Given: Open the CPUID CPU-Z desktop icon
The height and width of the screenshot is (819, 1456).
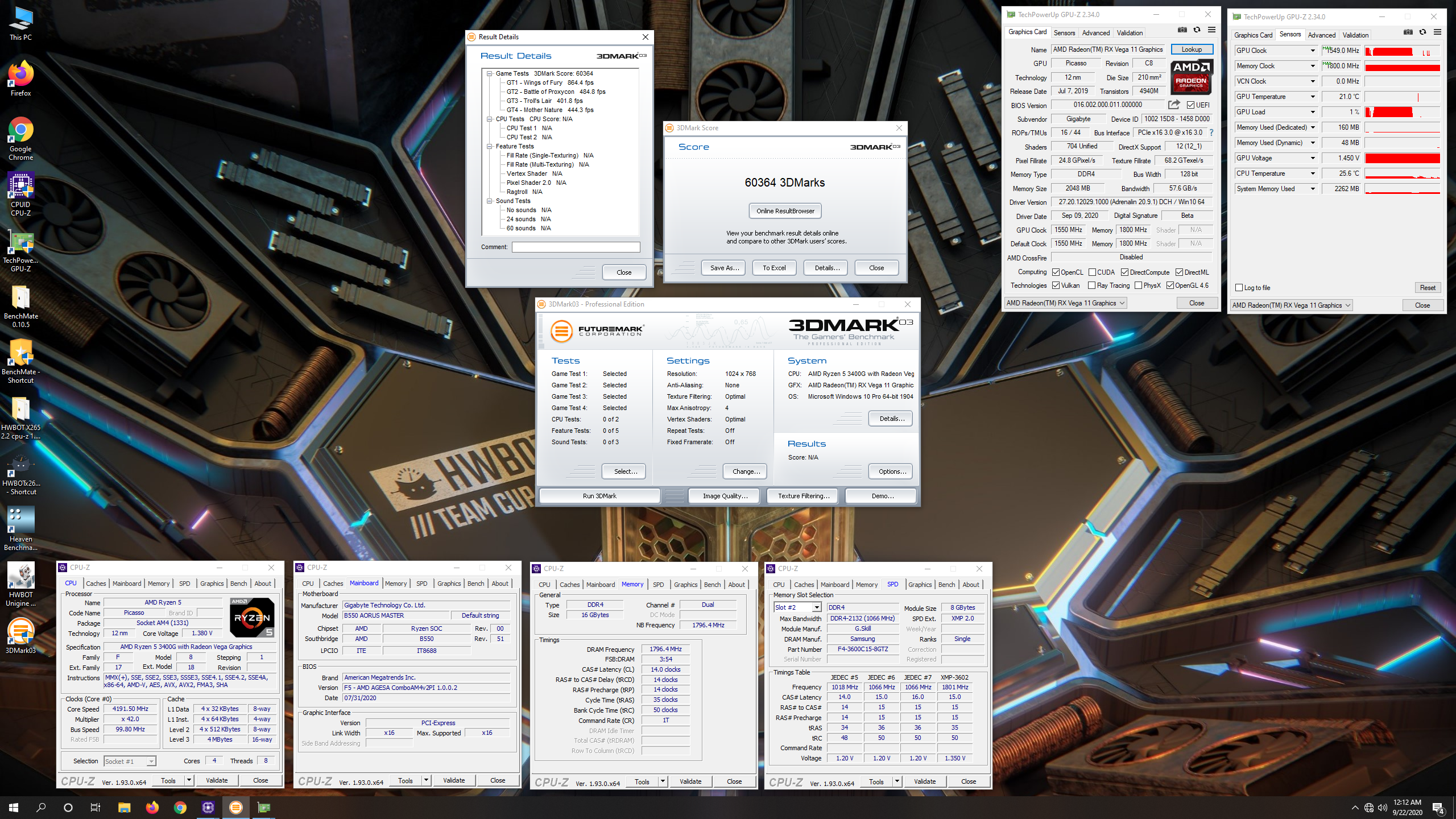Looking at the screenshot, I should tap(21, 194).
